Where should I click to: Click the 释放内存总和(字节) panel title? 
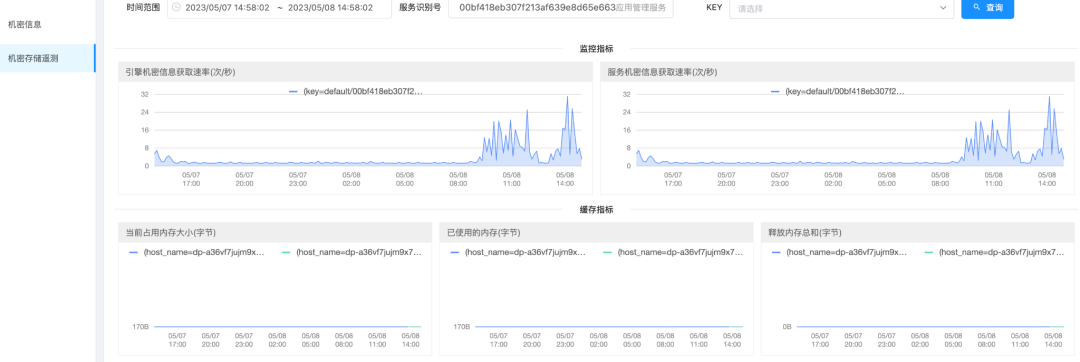click(x=804, y=233)
